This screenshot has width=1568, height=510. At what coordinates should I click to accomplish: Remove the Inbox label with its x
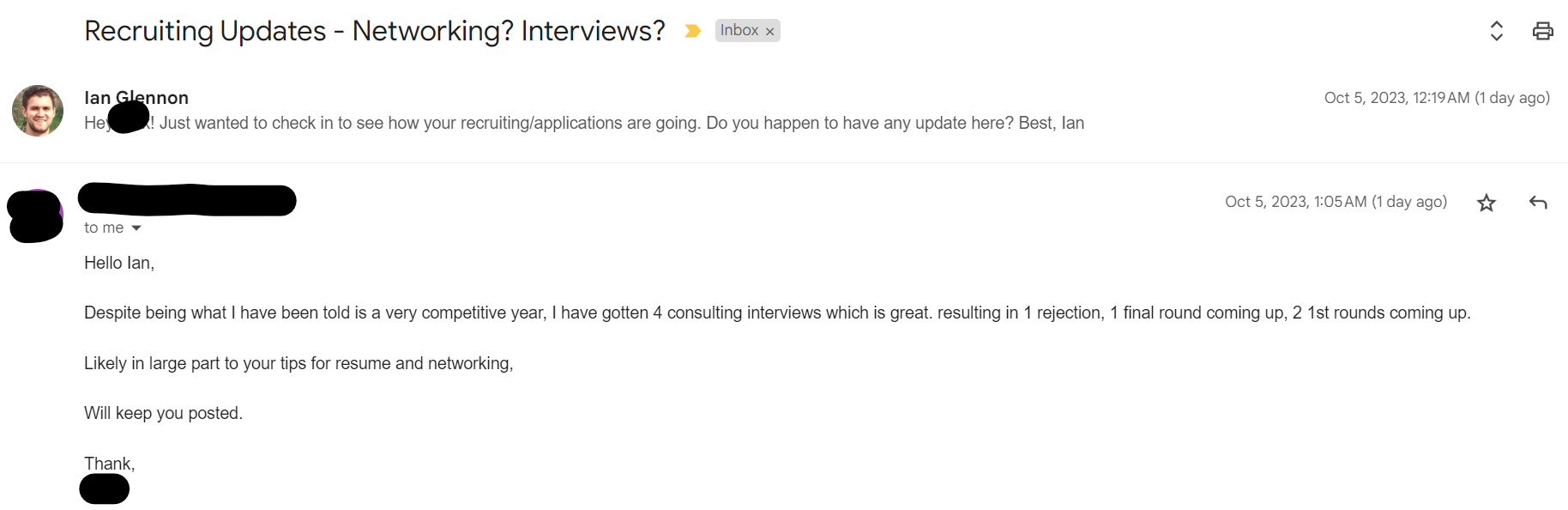coord(770,32)
